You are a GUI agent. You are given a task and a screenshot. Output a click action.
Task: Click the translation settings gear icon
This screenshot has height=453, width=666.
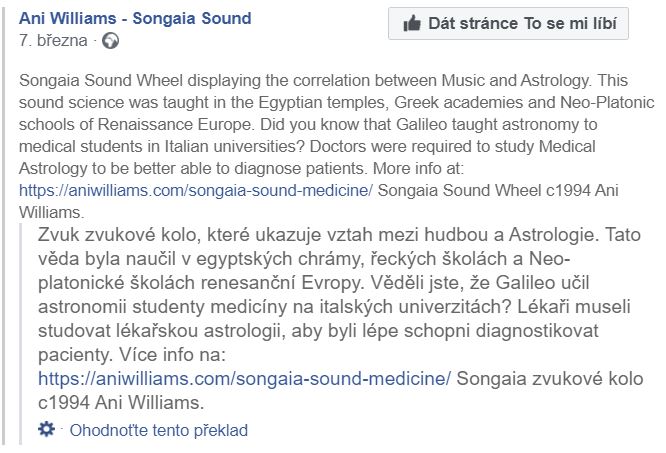click(x=46, y=430)
